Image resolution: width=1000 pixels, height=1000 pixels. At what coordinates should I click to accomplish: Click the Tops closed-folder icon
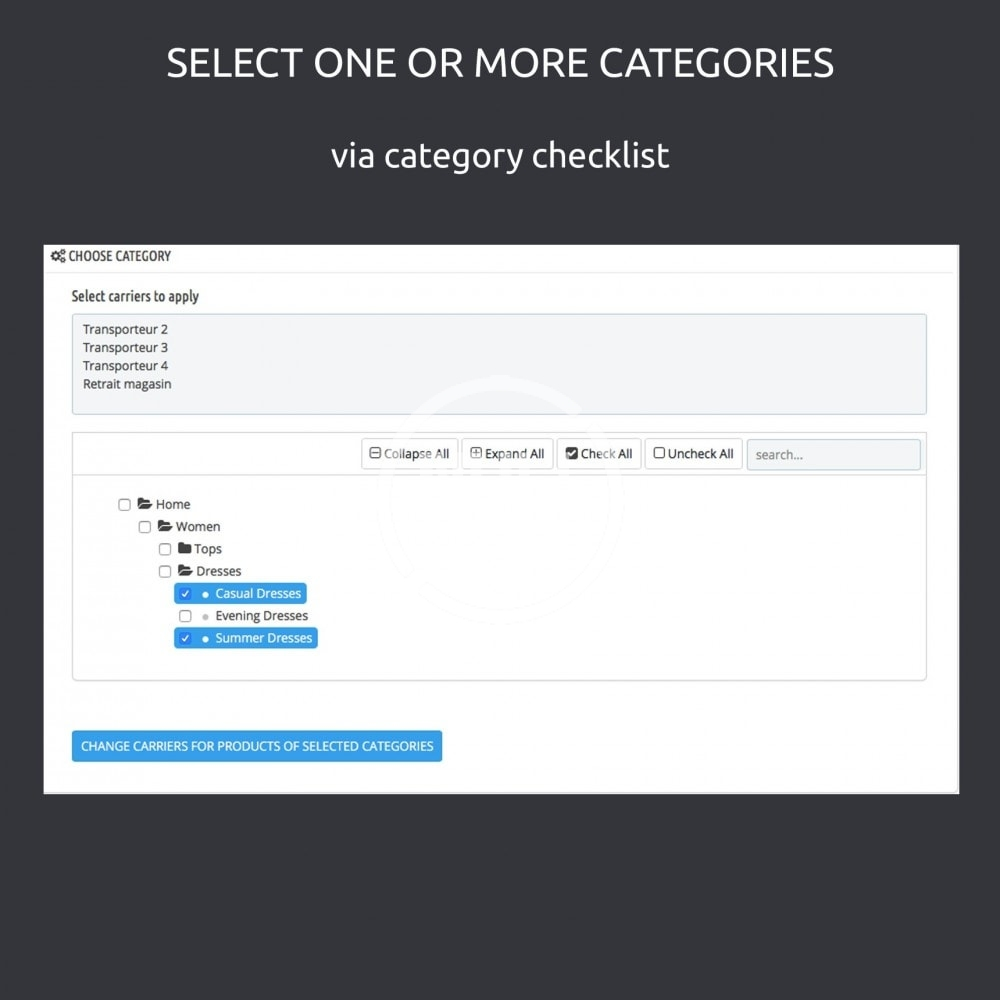coord(185,548)
